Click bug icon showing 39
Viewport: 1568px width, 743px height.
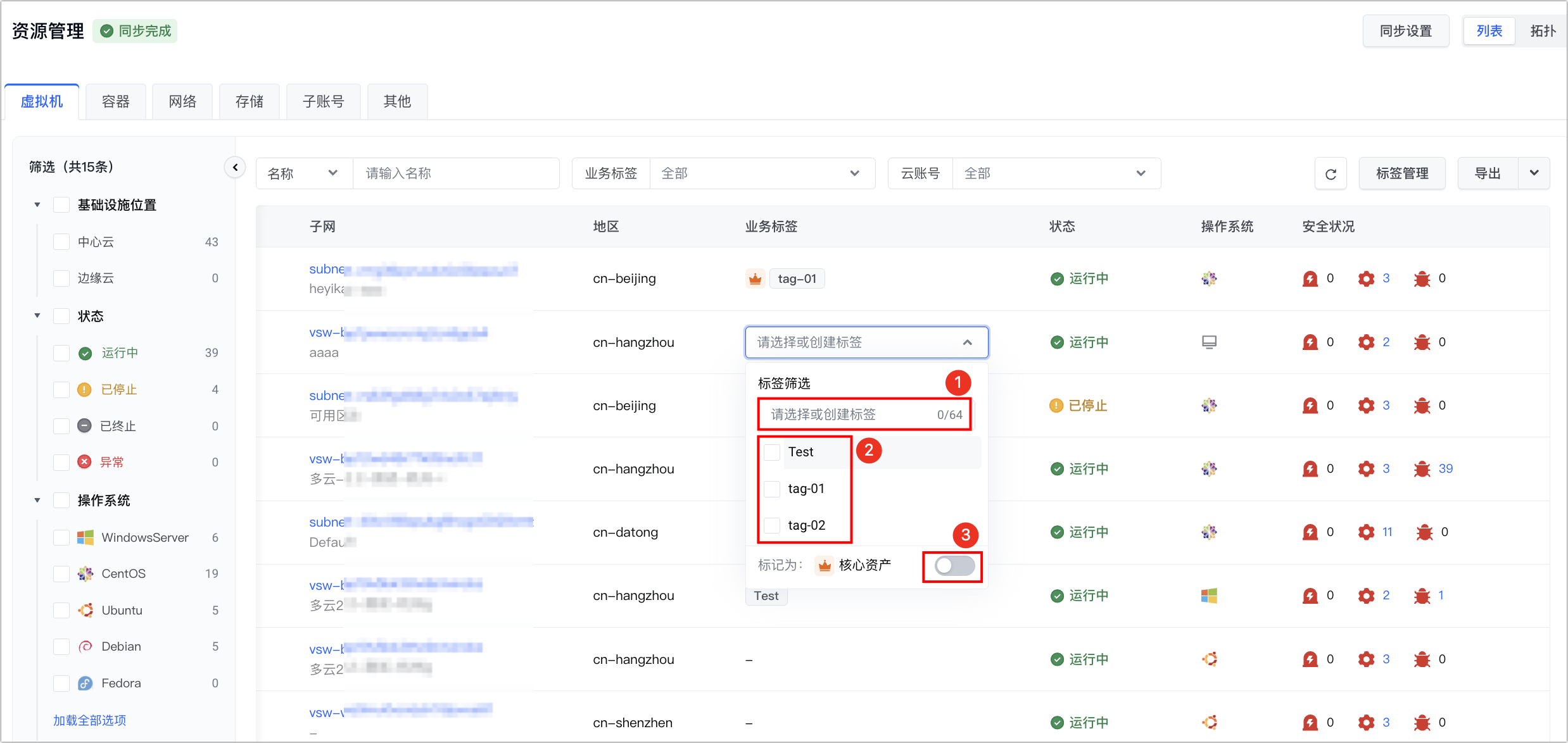1422,469
